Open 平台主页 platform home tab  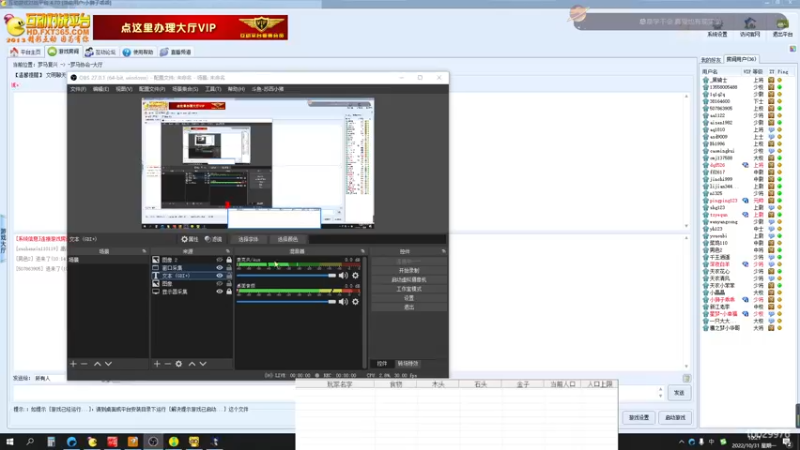click(26, 52)
